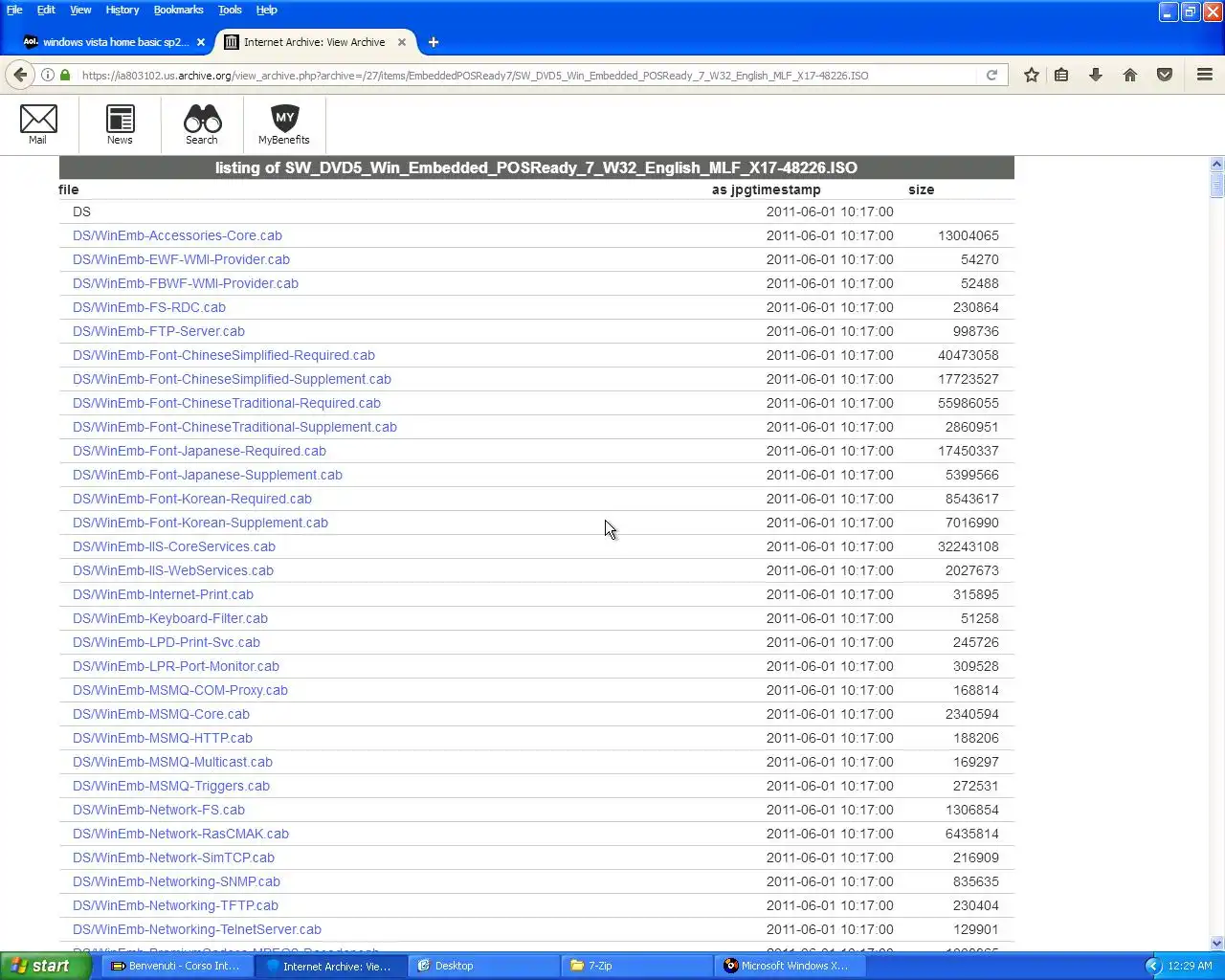The image size is (1225, 980).
Task: Click the Mail envelope icon
Action: [38, 120]
